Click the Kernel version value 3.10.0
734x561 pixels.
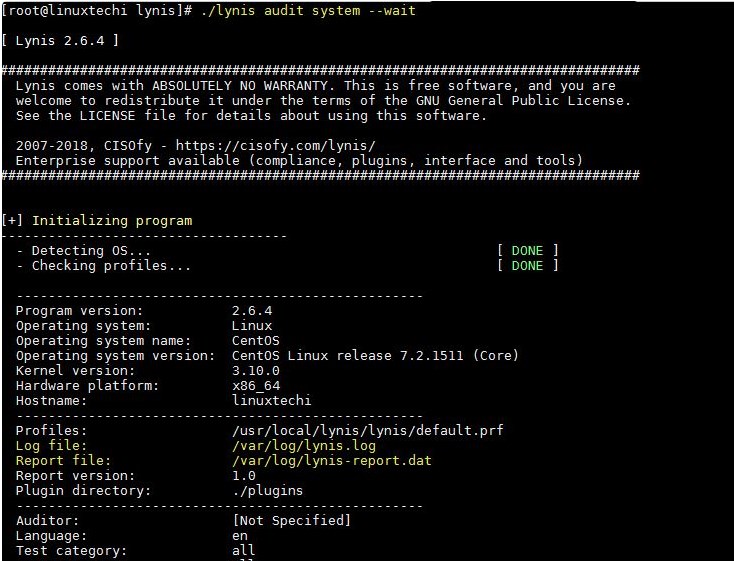click(x=255, y=370)
